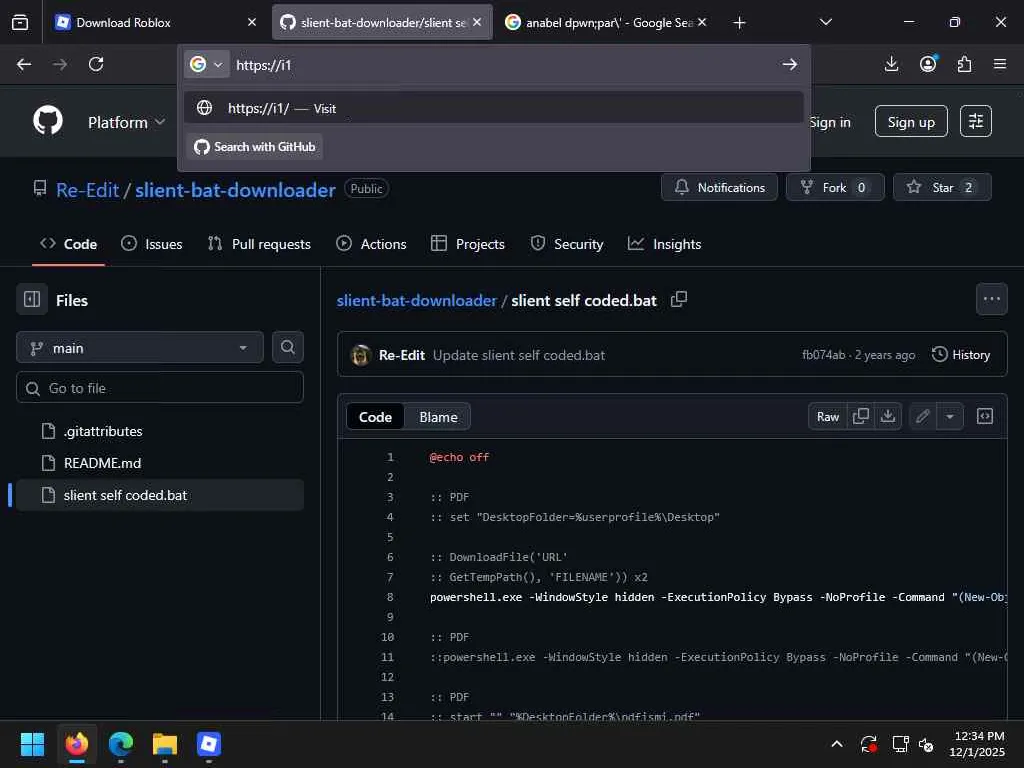Expand the main branch selector
The width and height of the screenshot is (1024, 768).
[x=140, y=347]
